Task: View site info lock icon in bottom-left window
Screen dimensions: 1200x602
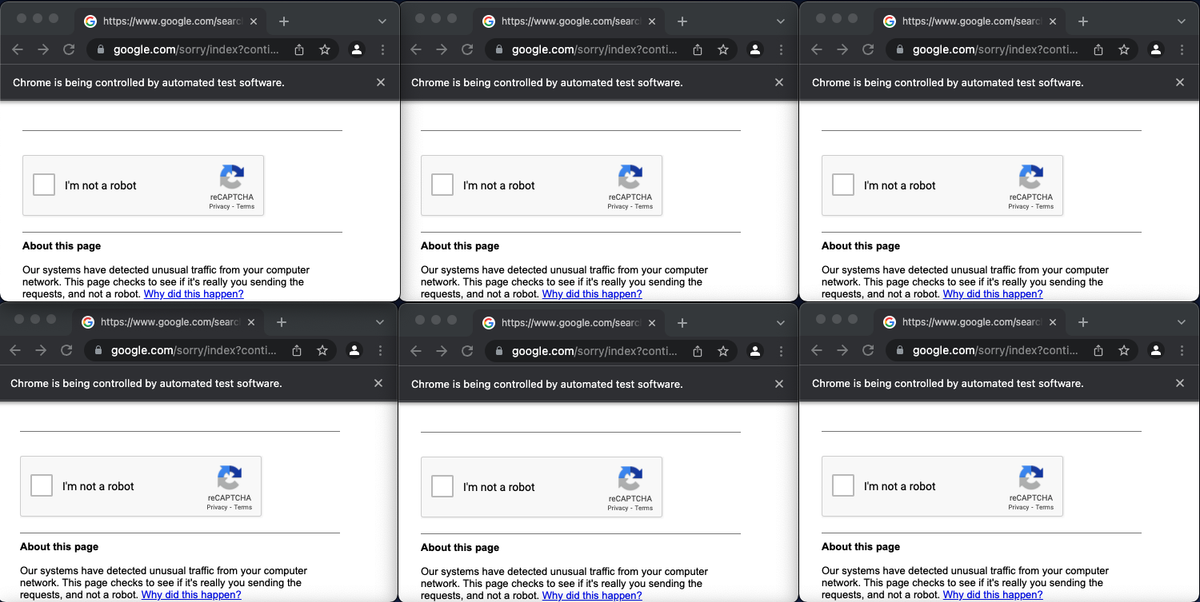Action: tap(98, 350)
